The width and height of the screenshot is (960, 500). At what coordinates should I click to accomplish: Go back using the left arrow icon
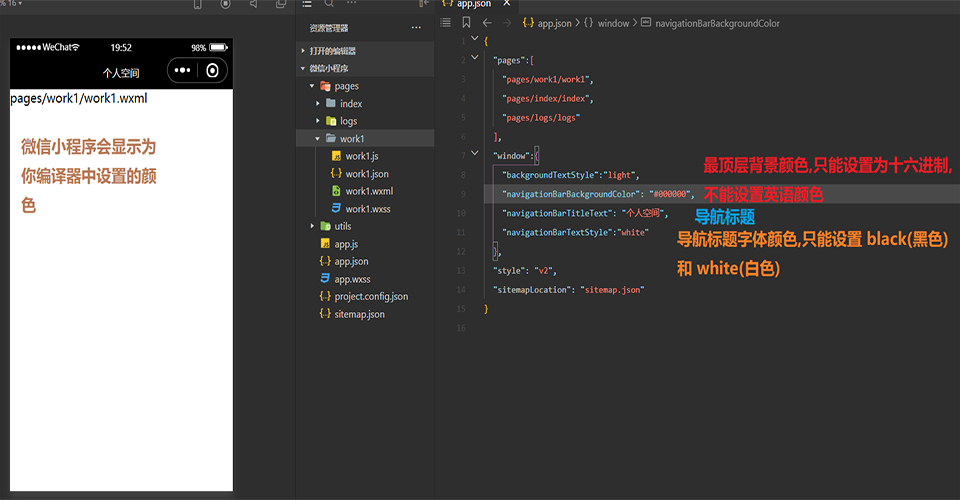(487, 23)
